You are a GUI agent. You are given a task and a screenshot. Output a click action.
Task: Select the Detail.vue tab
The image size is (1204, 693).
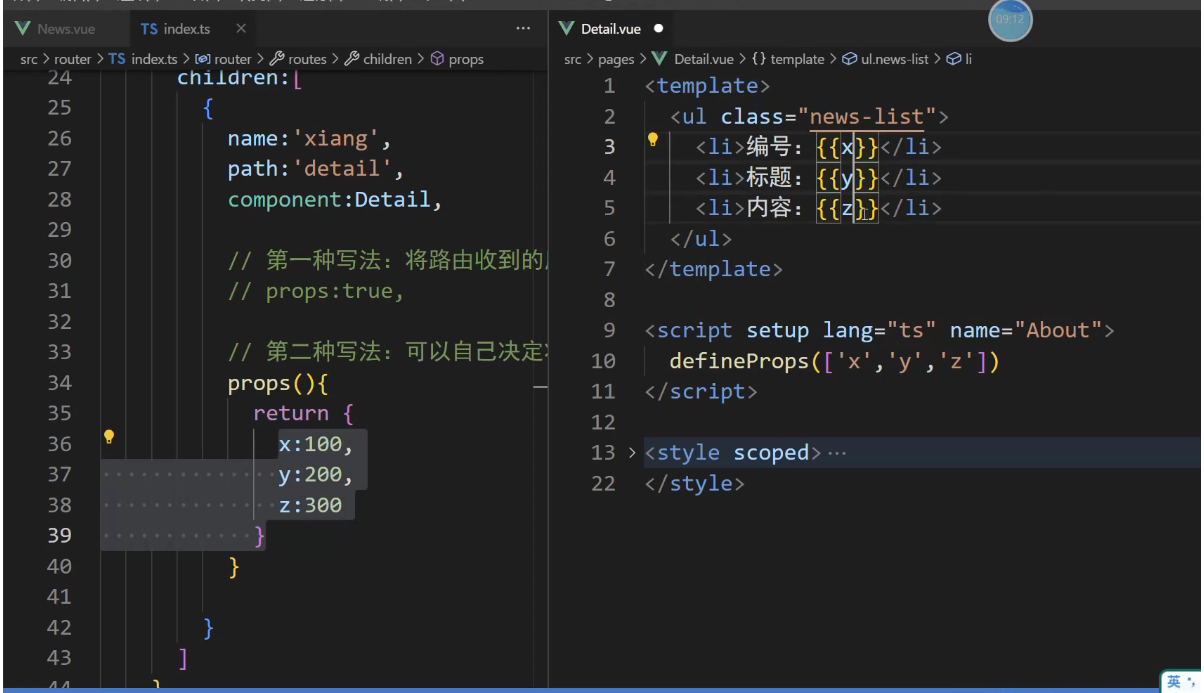click(x=610, y=29)
